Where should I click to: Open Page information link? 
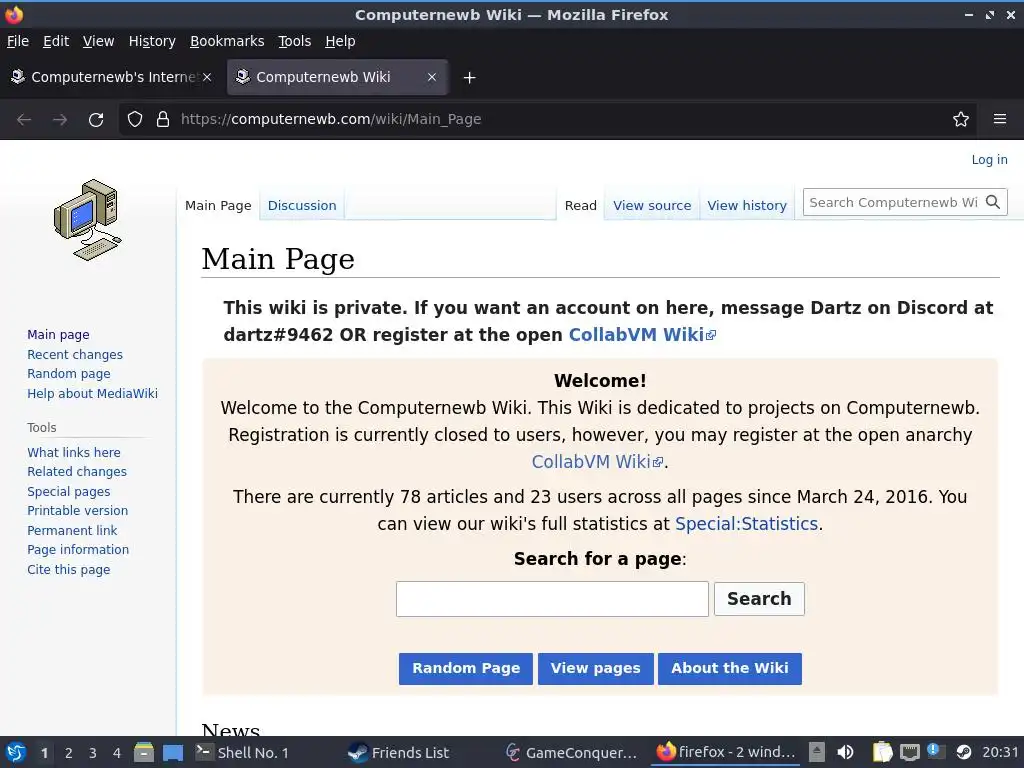pos(78,550)
